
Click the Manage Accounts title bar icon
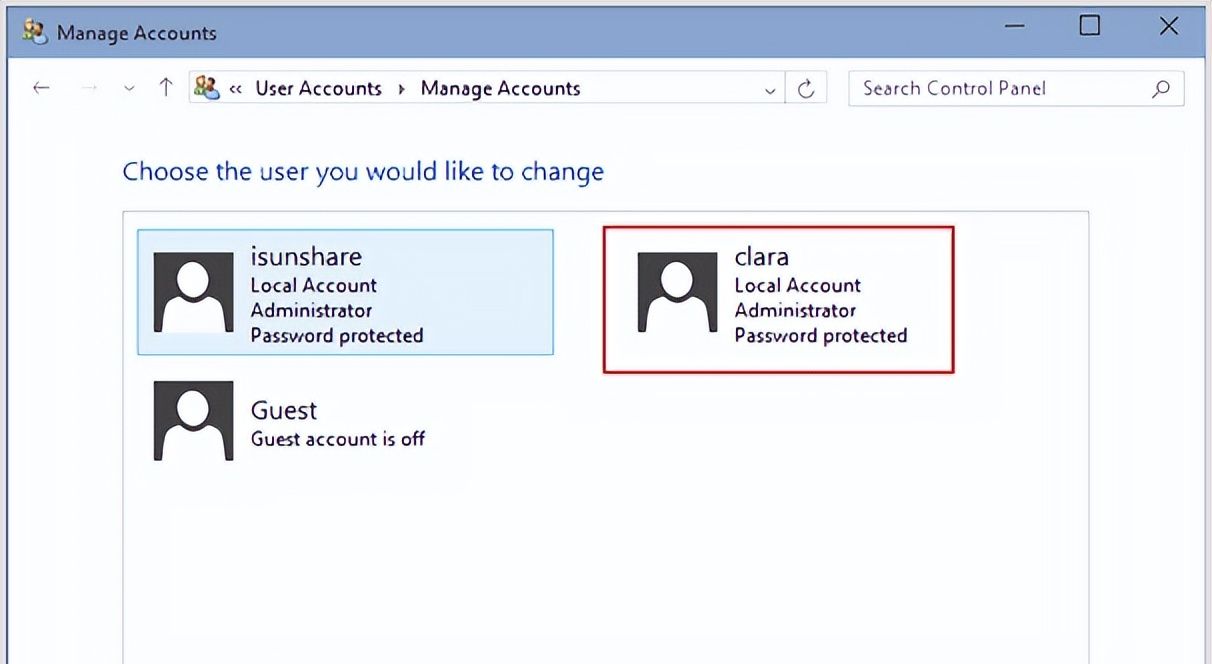(32, 31)
